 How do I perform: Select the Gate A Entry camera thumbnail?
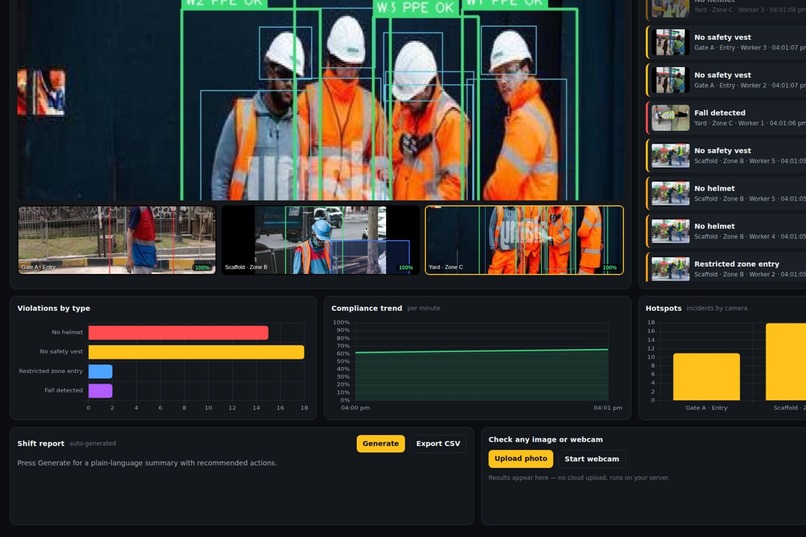117,240
